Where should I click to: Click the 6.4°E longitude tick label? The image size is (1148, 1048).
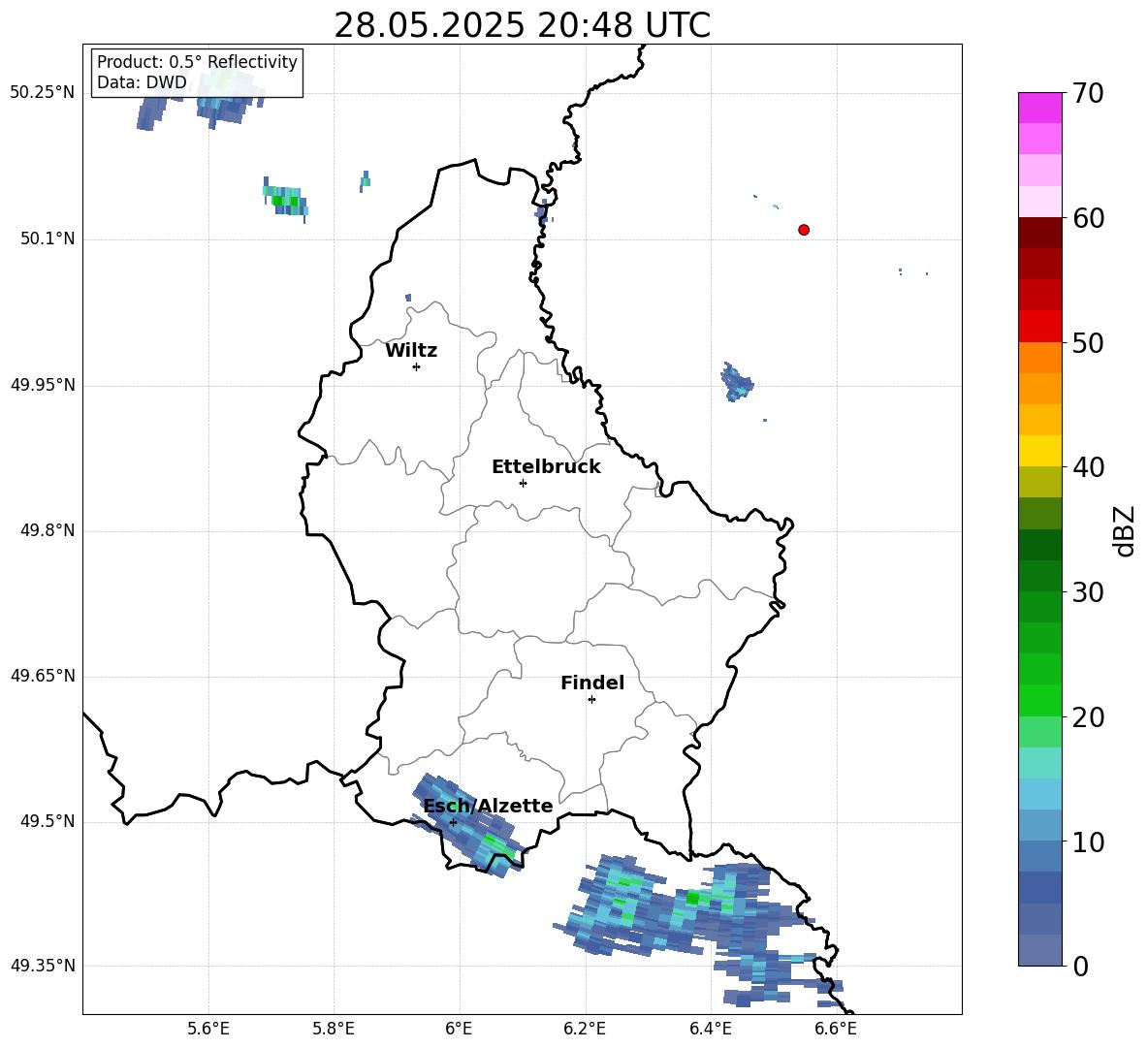710,1029
